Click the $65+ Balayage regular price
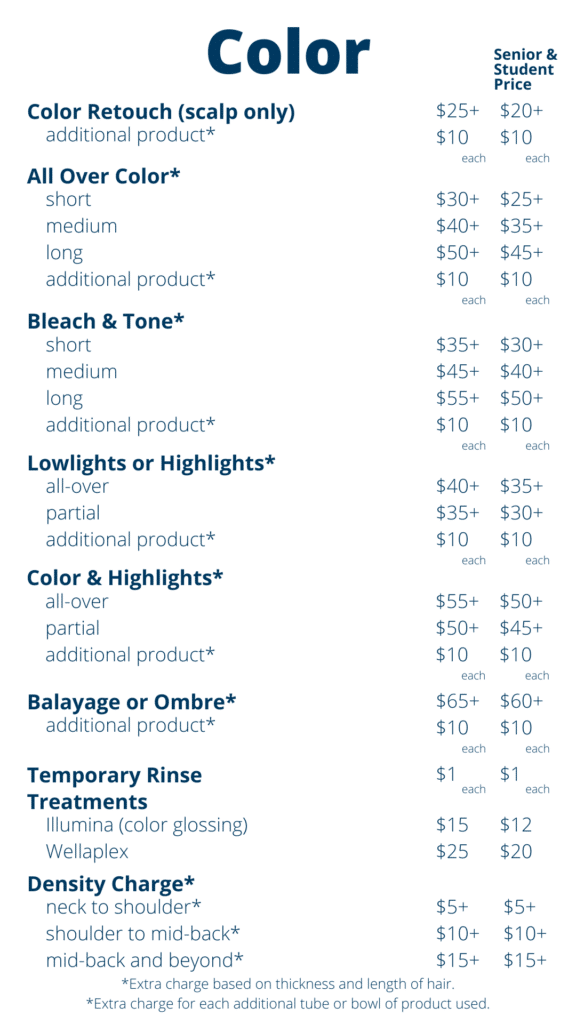This screenshot has width=576, height=1024. pyautogui.click(x=457, y=701)
